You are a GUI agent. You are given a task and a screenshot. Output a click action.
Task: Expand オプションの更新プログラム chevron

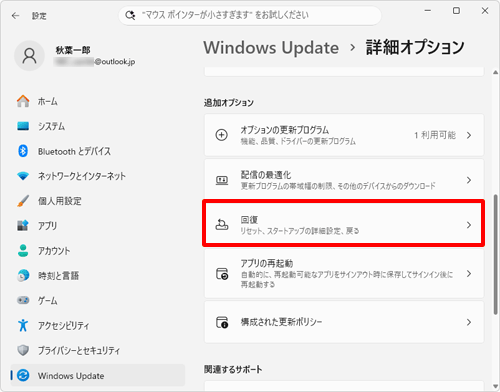pyautogui.click(x=469, y=135)
